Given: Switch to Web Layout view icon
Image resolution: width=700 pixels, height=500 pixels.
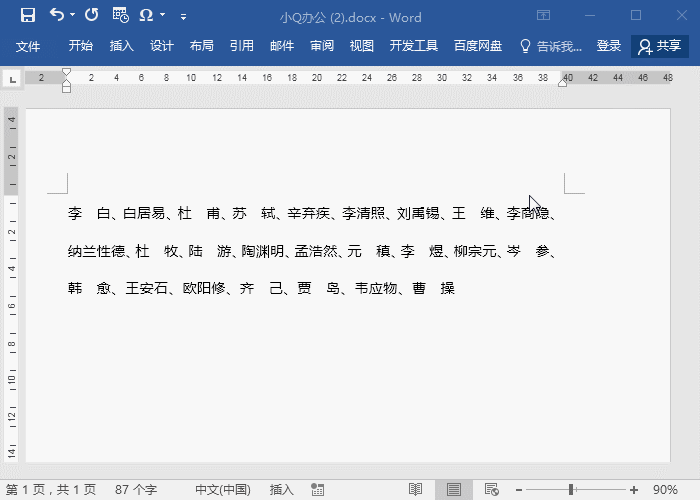Looking at the screenshot, I should [x=492, y=490].
